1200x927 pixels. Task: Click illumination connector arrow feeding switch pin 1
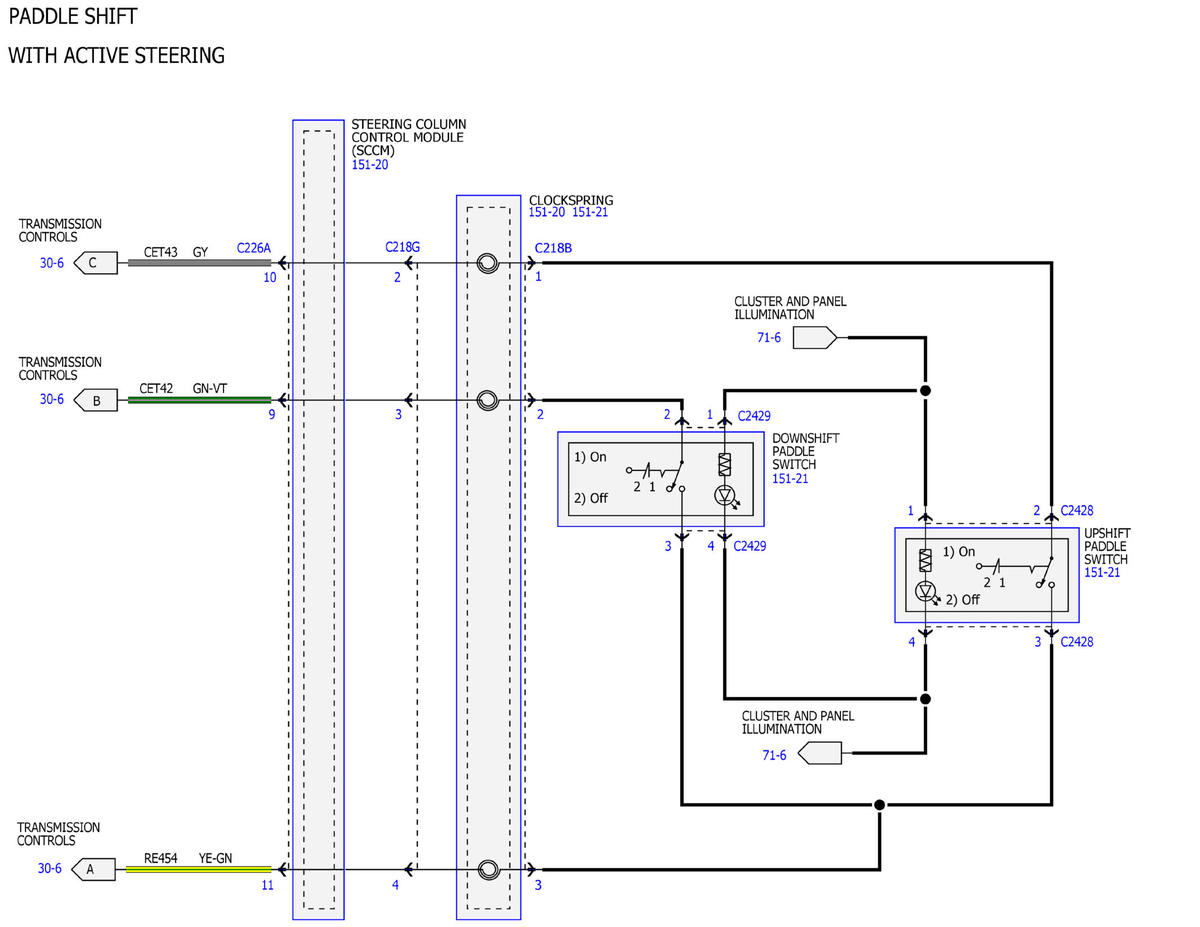tap(815, 339)
